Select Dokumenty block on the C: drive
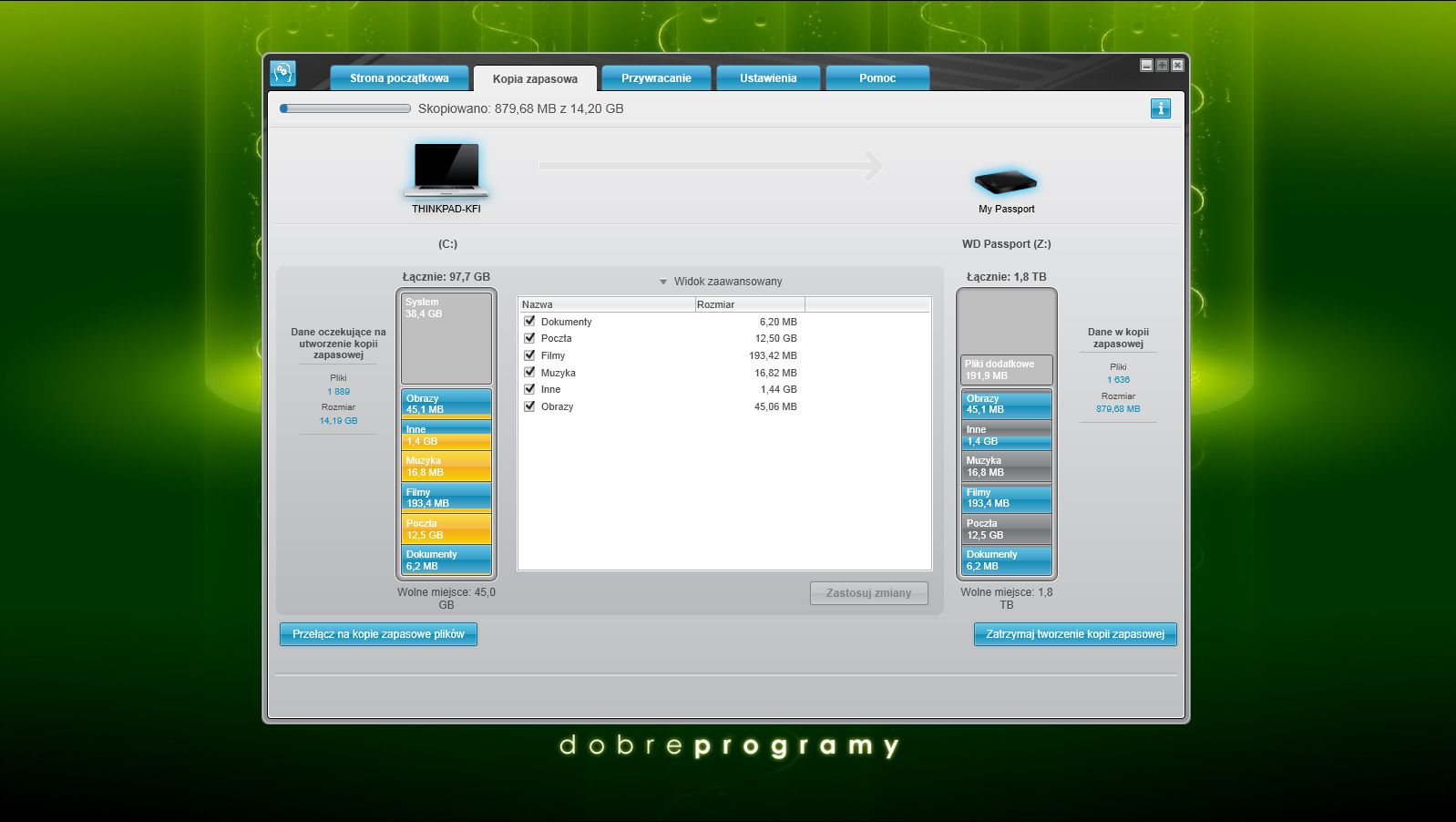Image resolution: width=1456 pixels, height=822 pixels. pos(446,560)
